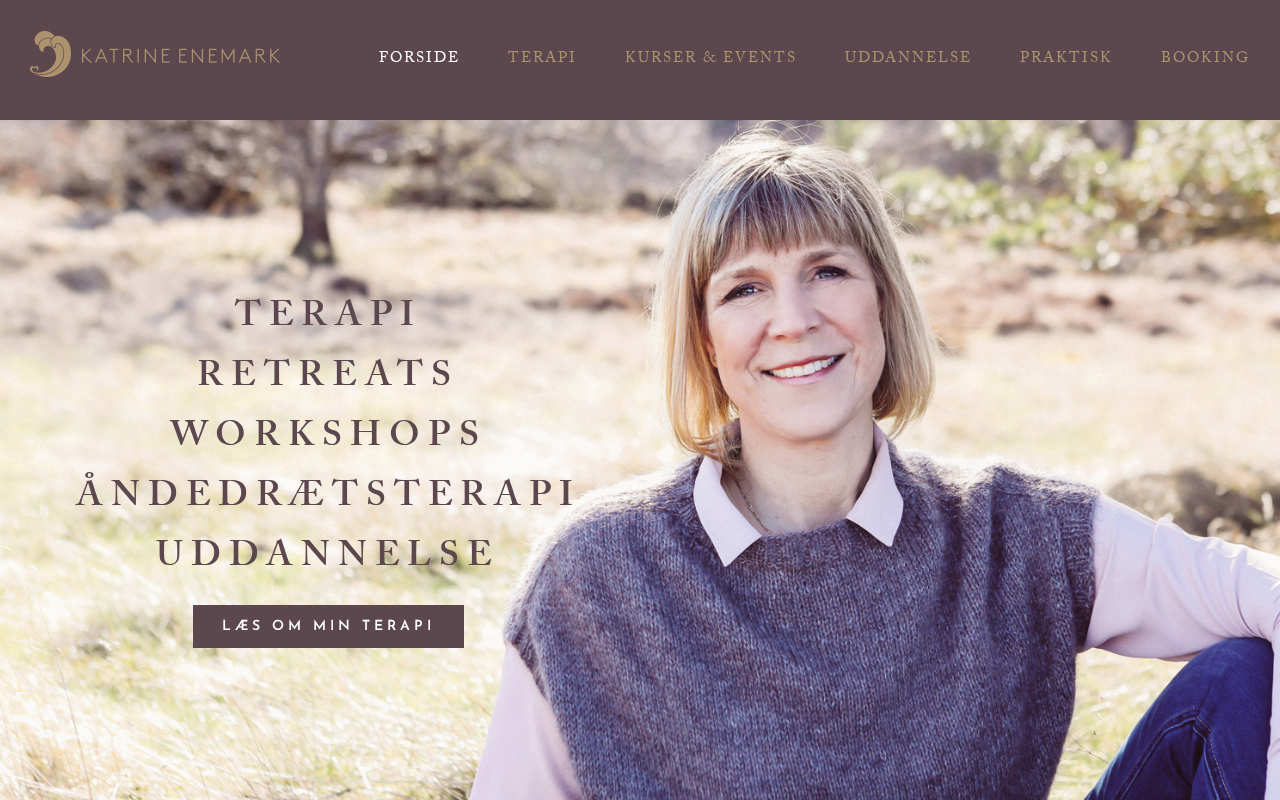Click the Praktisk navigation link
The width and height of the screenshot is (1280, 800).
(1066, 57)
